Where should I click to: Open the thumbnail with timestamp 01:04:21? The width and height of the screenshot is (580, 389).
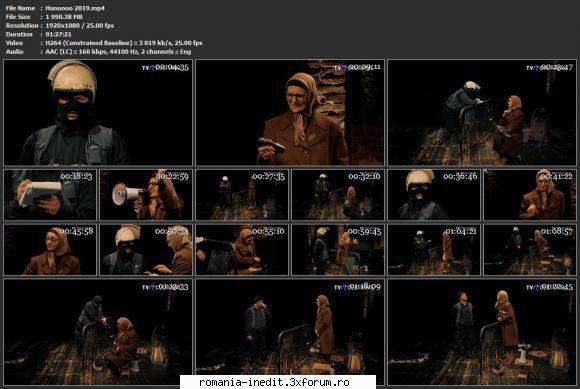[434, 250]
